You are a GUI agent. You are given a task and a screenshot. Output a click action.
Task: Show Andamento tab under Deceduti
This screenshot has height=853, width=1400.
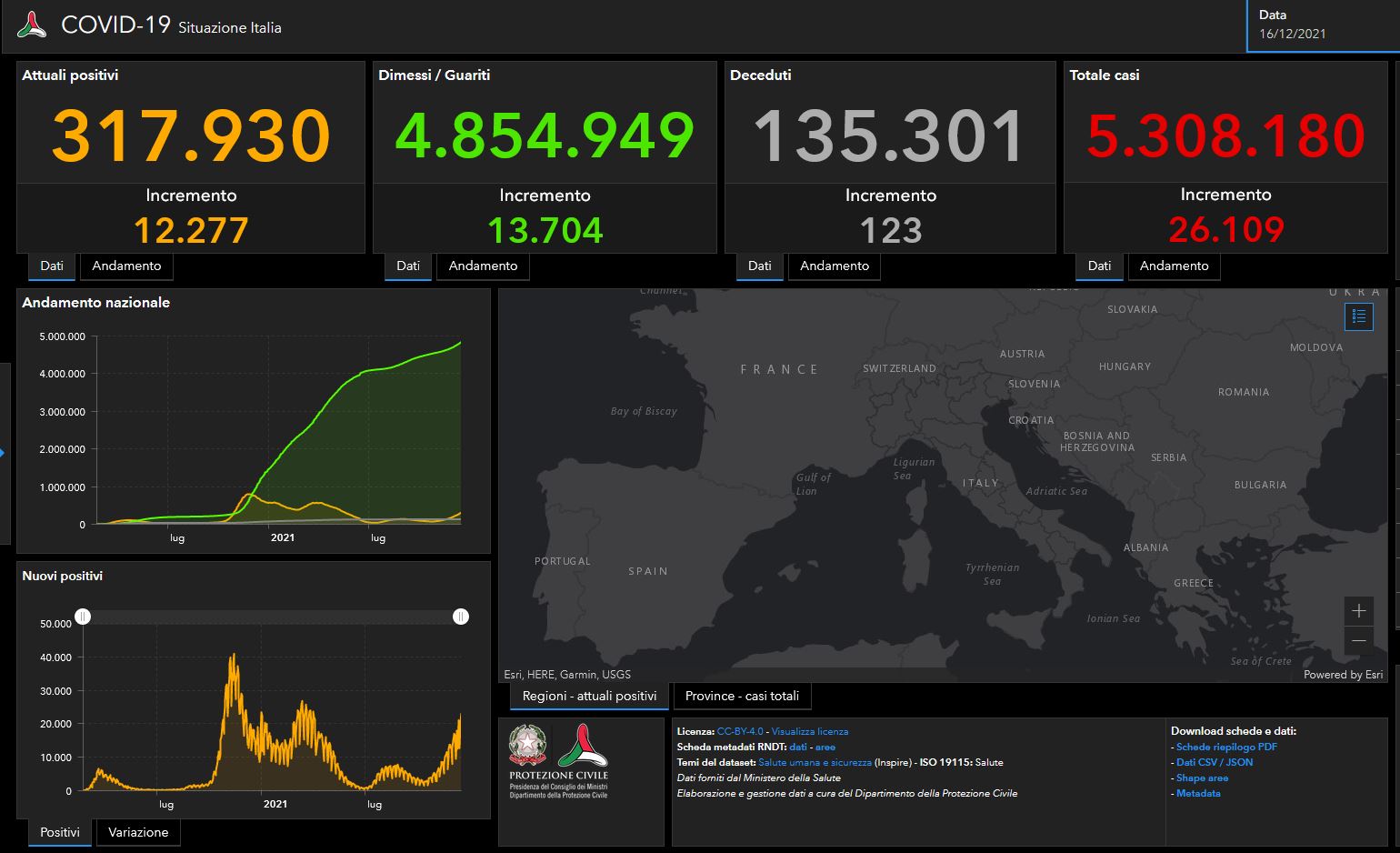click(x=834, y=266)
